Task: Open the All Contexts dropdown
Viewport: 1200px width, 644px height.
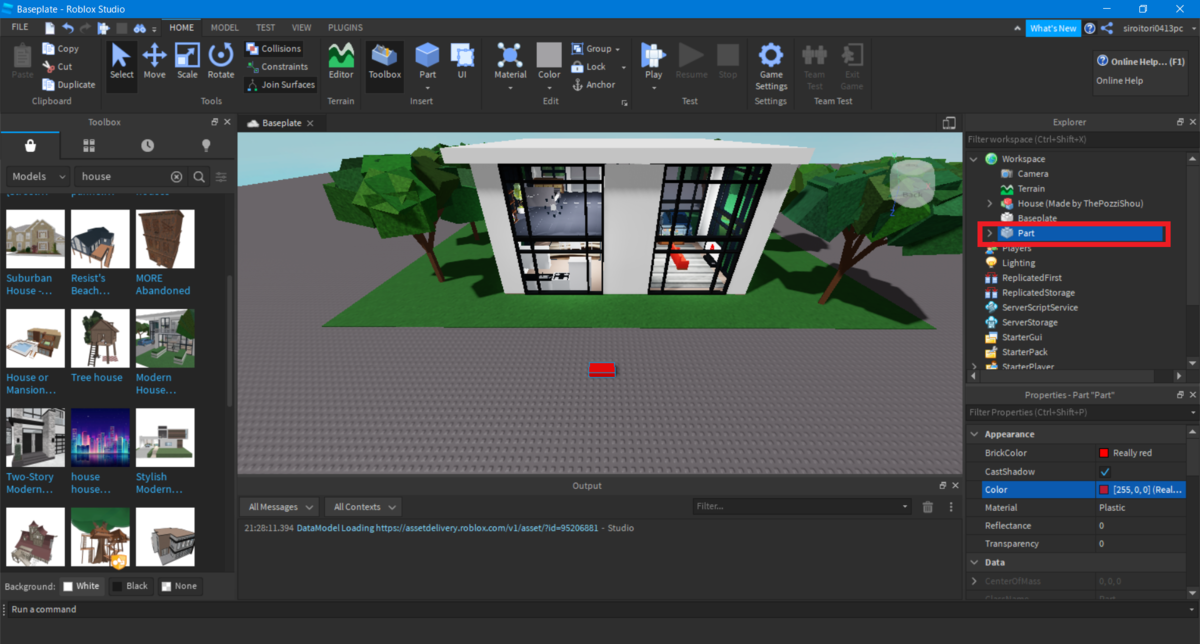Action: click(364, 507)
